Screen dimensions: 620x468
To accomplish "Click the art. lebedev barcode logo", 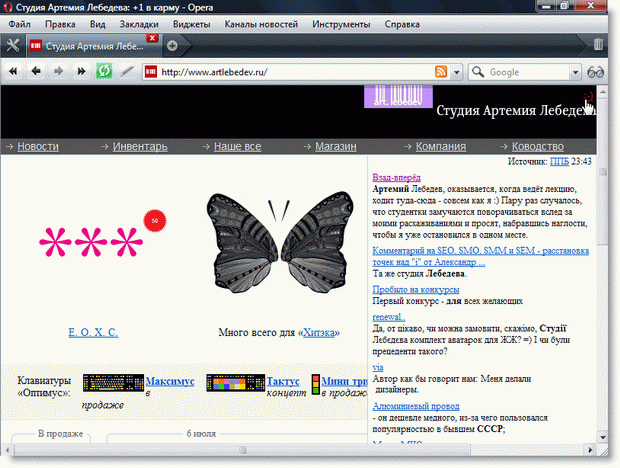I will (x=398, y=96).
